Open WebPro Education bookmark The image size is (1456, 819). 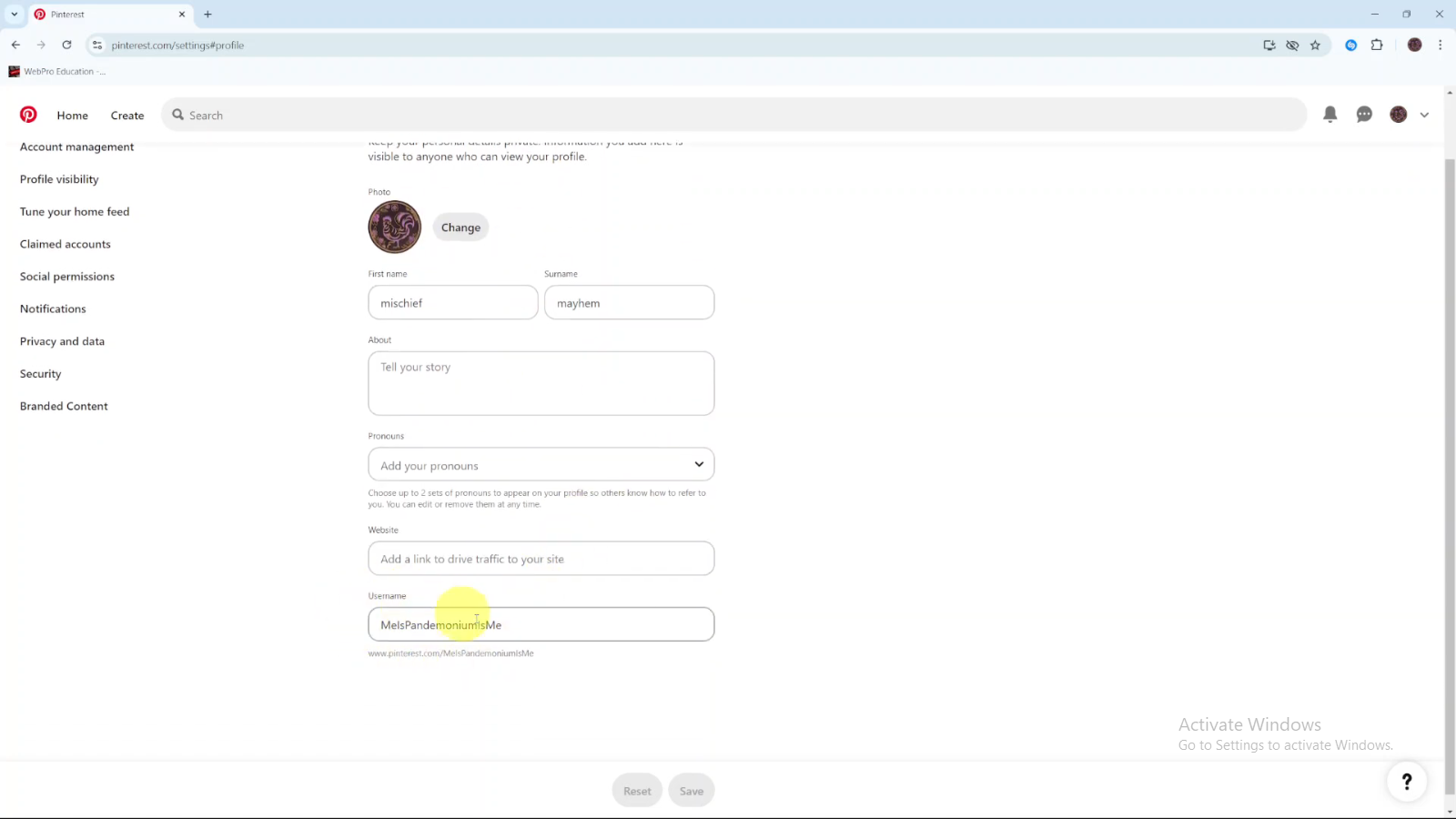tap(57, 71)
